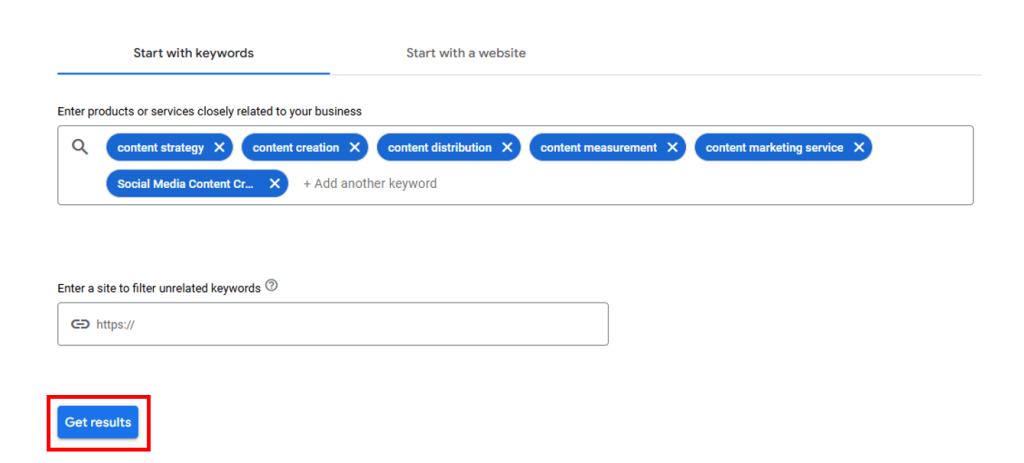Select the content marketing service chip
Image resolution: width=1024 pixels, height=463 pixels.
pos(774,148)
